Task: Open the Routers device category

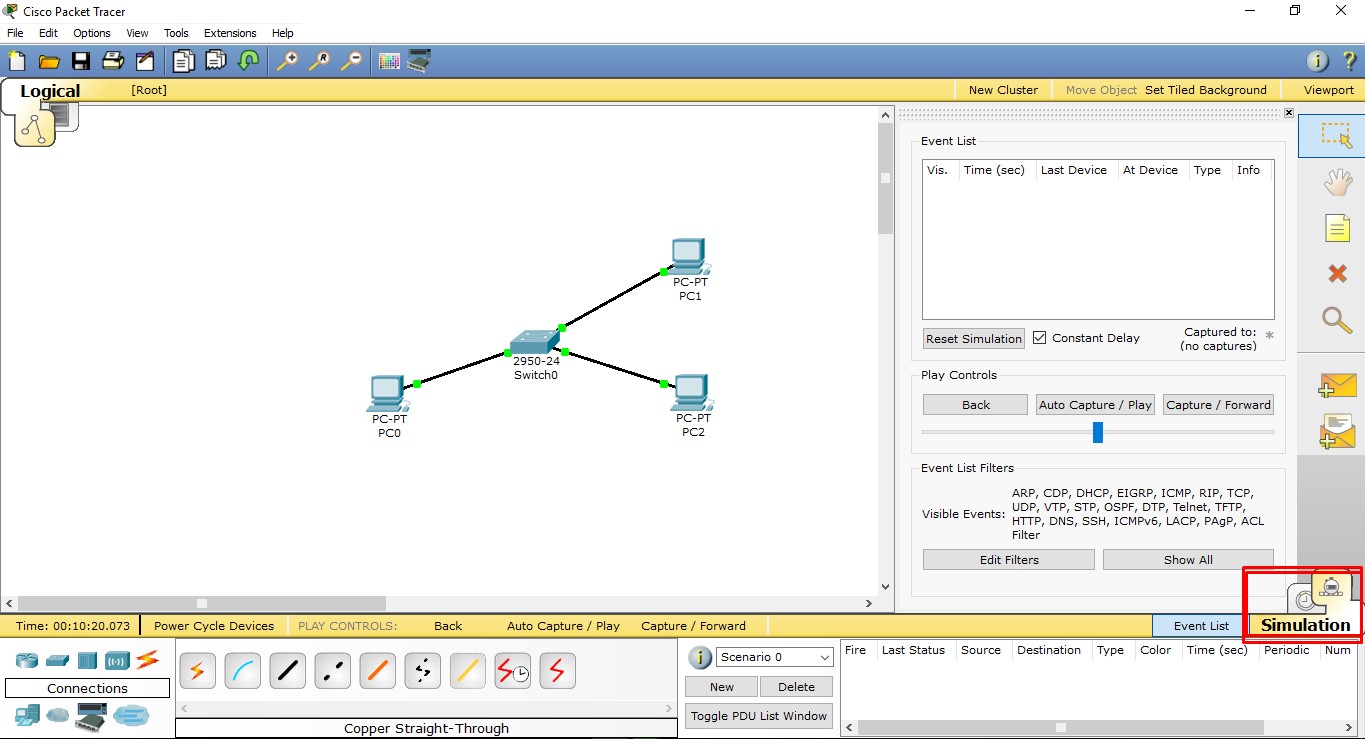Action: (x=26, y=660)
